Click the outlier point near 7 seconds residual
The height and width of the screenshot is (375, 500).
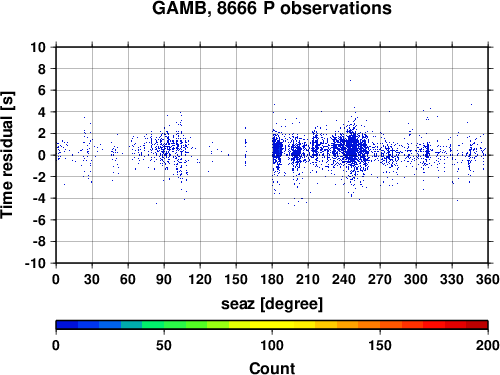pyautogui.click(x=350, y=80)
